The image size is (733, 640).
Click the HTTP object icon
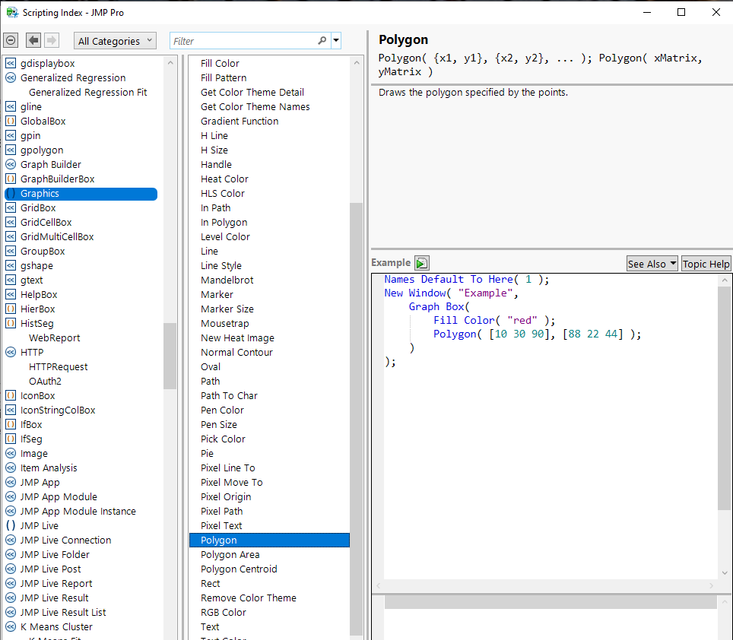point(10,352)
